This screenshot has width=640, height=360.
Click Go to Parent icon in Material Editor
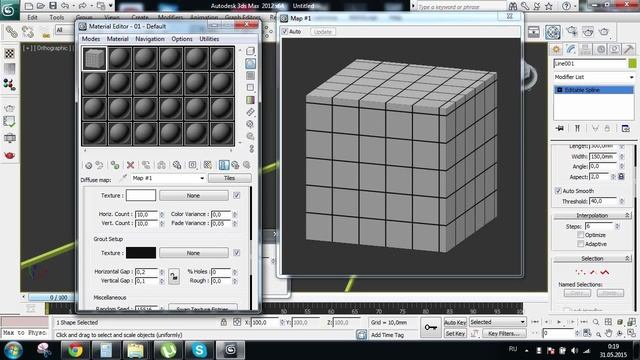pyautogui.click(x=236, y=165)
